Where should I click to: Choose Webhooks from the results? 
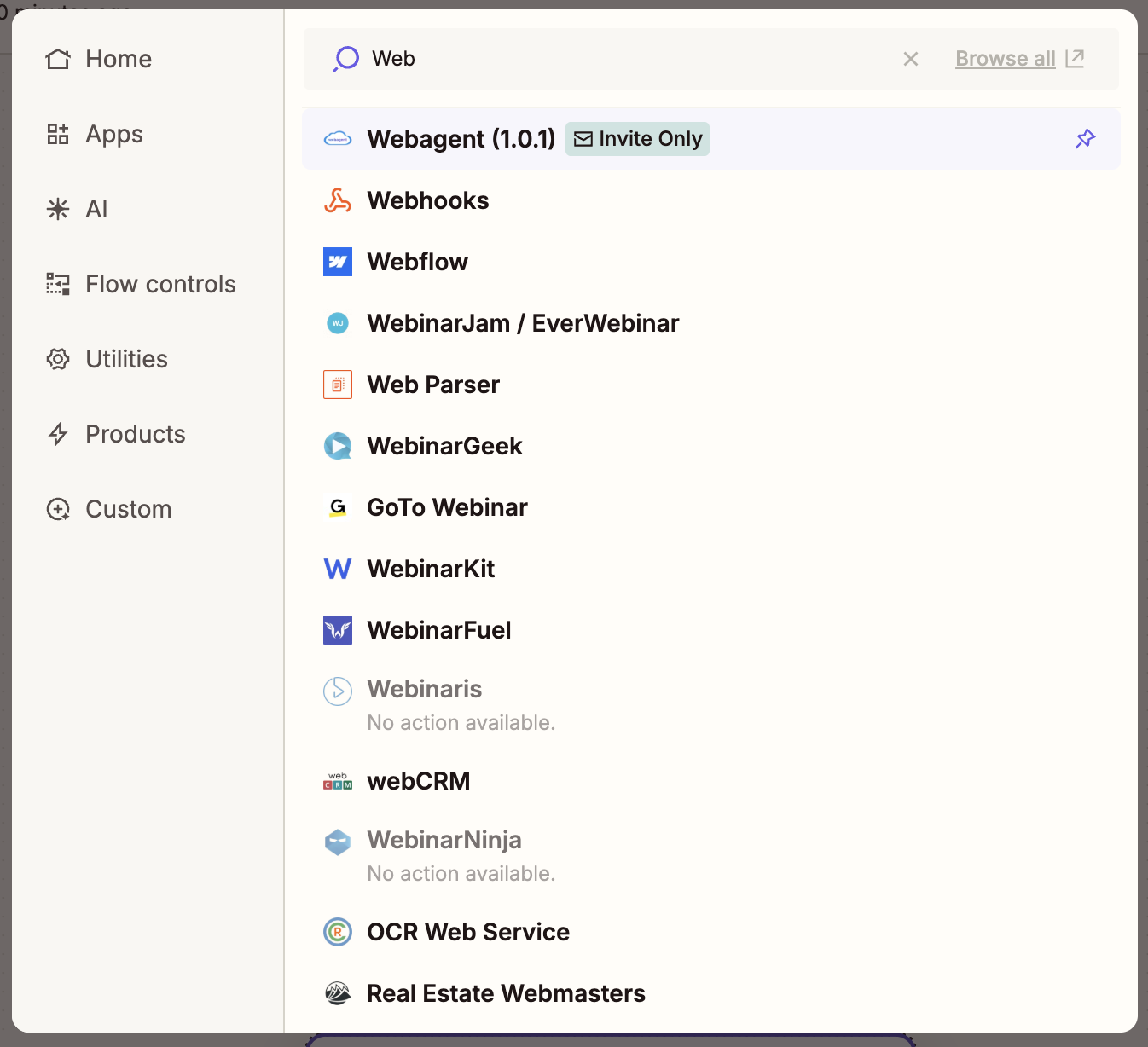[x=711, y=200]
